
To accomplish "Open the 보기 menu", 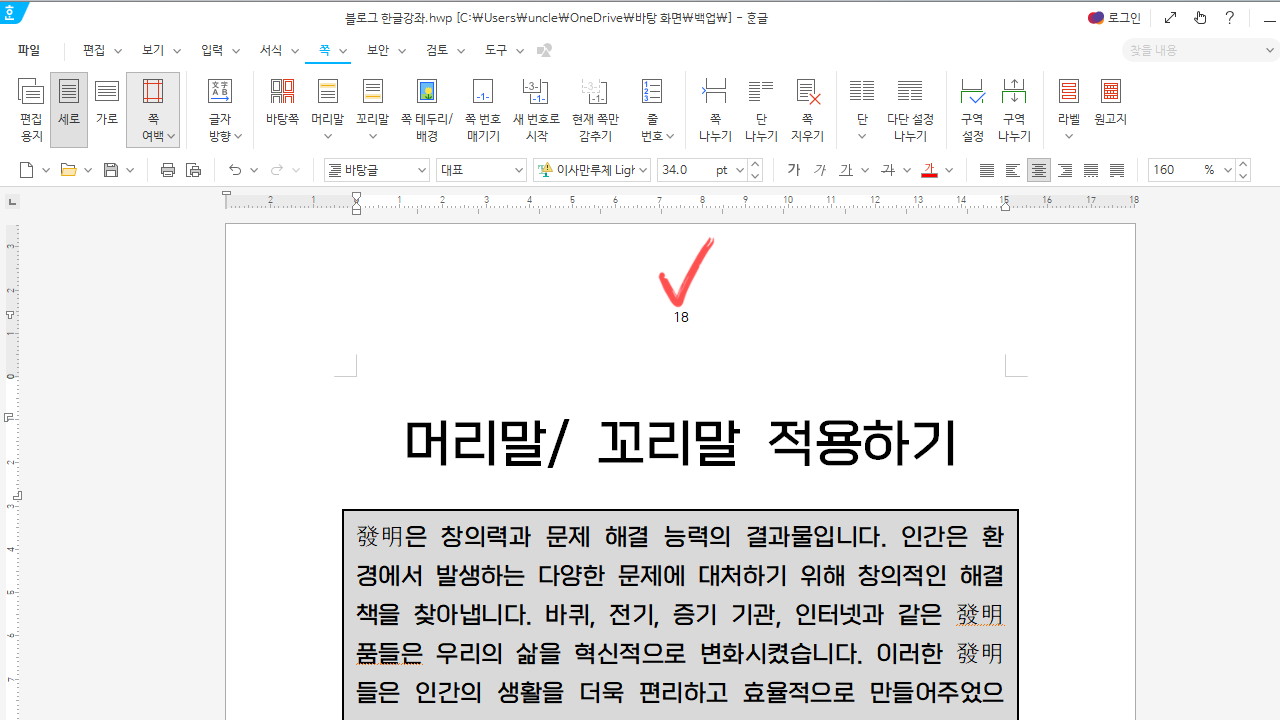I will click(x=153, y=50).
